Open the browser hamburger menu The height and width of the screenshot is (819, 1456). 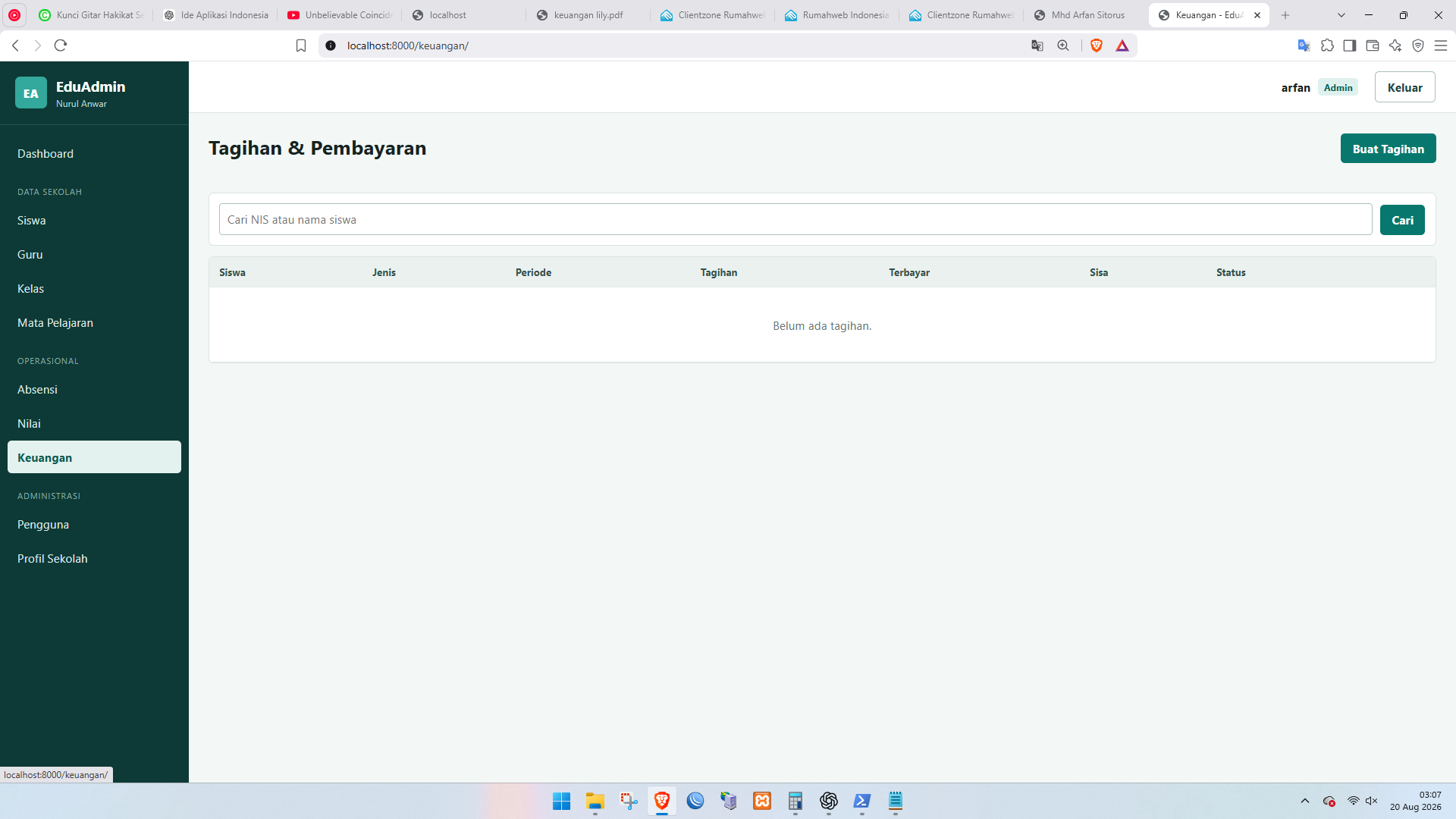pyautogui.click(x=1441, y=45)
